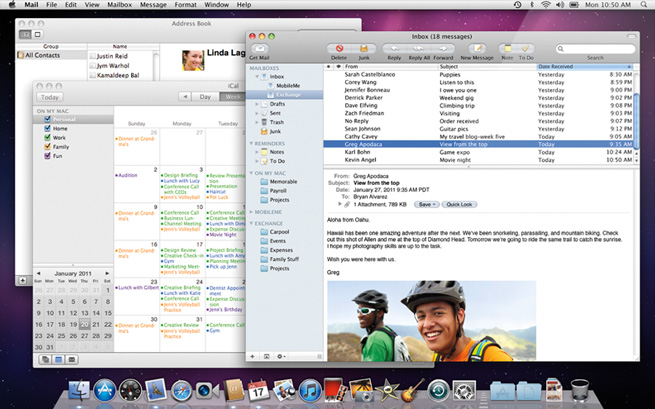This screenshot has width=655, height=409.
Task: Compose with the New Message icon
Action: (x=477, y=48)
